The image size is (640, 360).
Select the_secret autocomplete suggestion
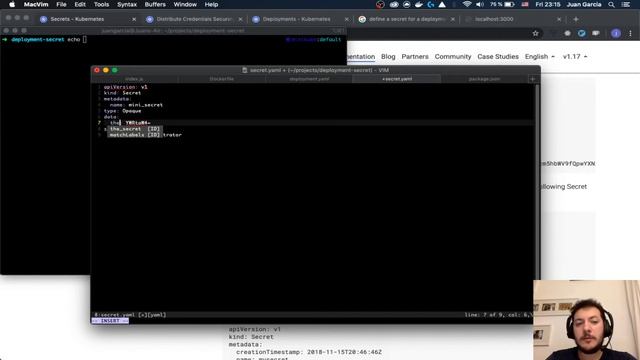pyautogui.click(x=135, y=129)
